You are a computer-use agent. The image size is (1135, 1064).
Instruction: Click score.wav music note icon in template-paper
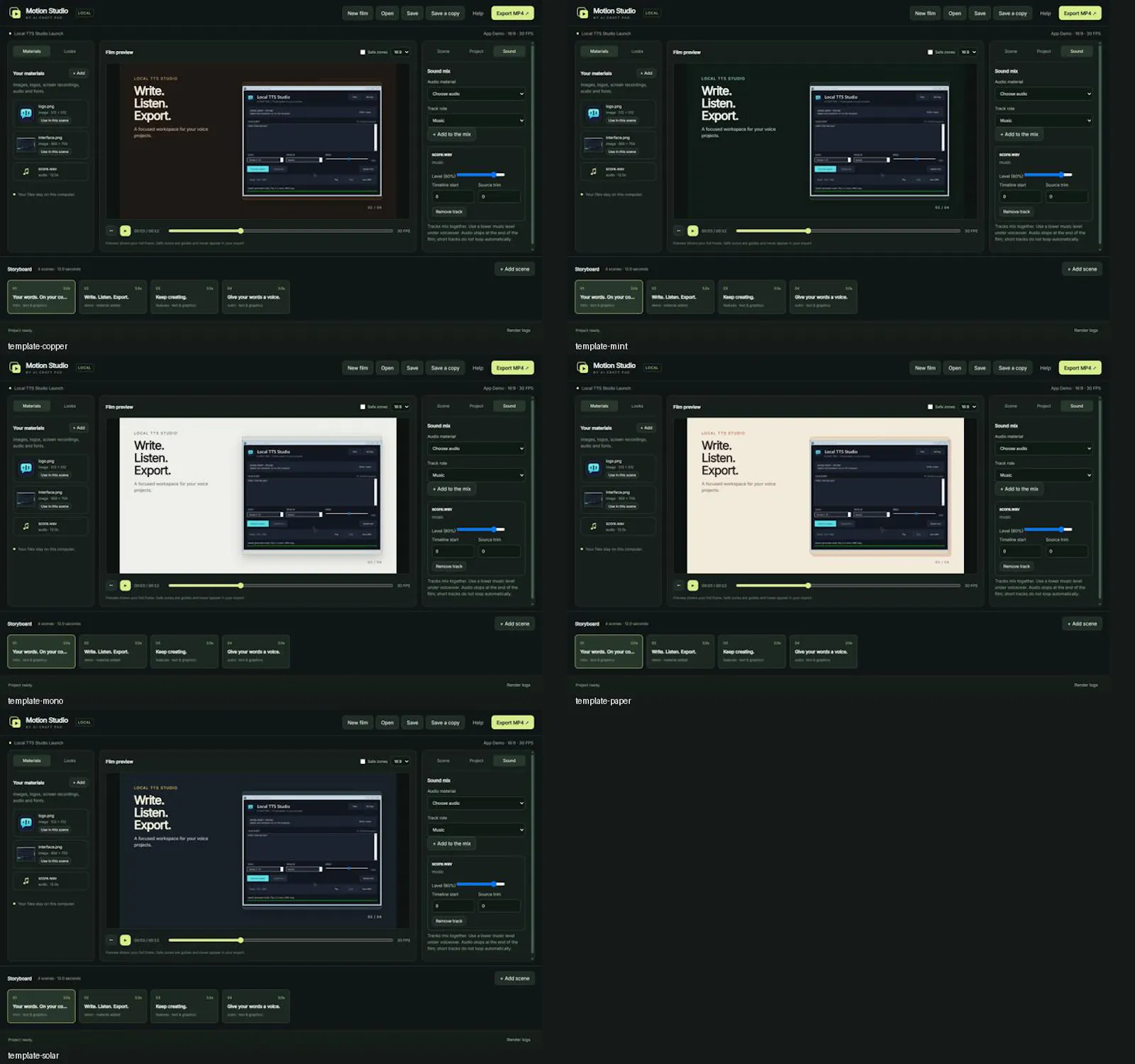click(x=594, y=526)
